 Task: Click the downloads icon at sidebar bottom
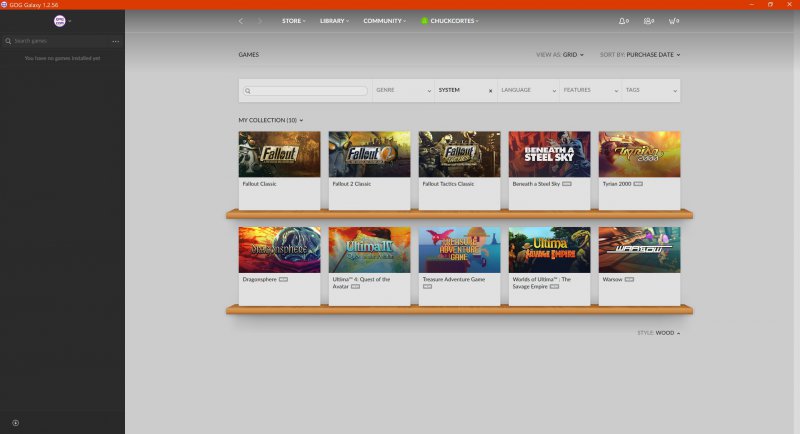pos(15,423)
